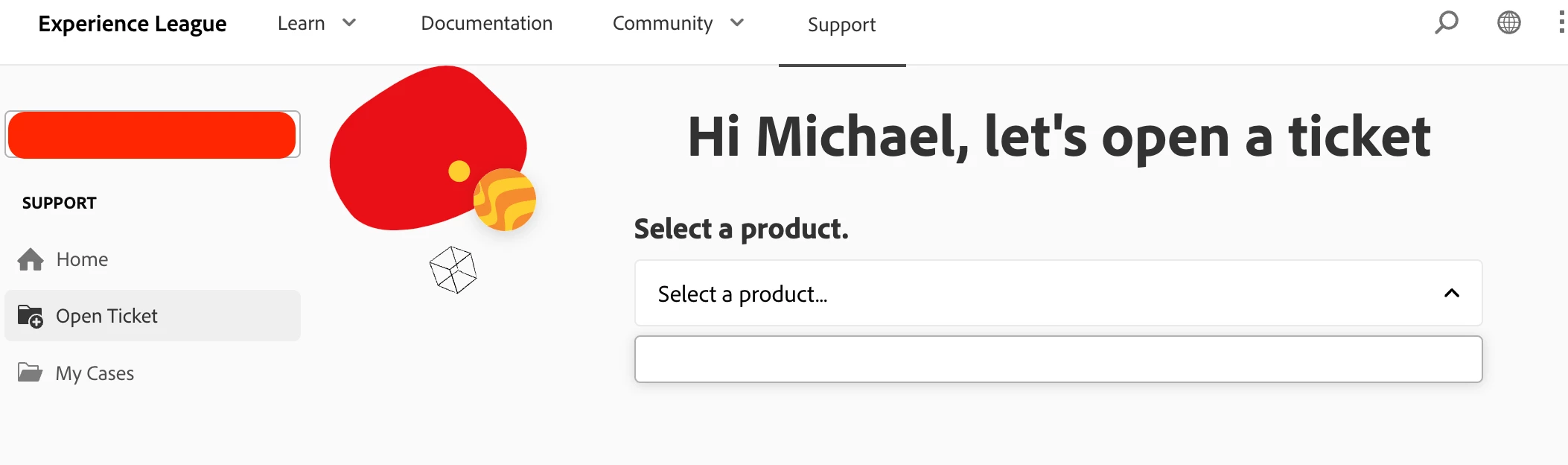The width and height of the screenshot is (1568, 465).
Task: Click the orange swirl circle graphic
Action: pos(505,200)
